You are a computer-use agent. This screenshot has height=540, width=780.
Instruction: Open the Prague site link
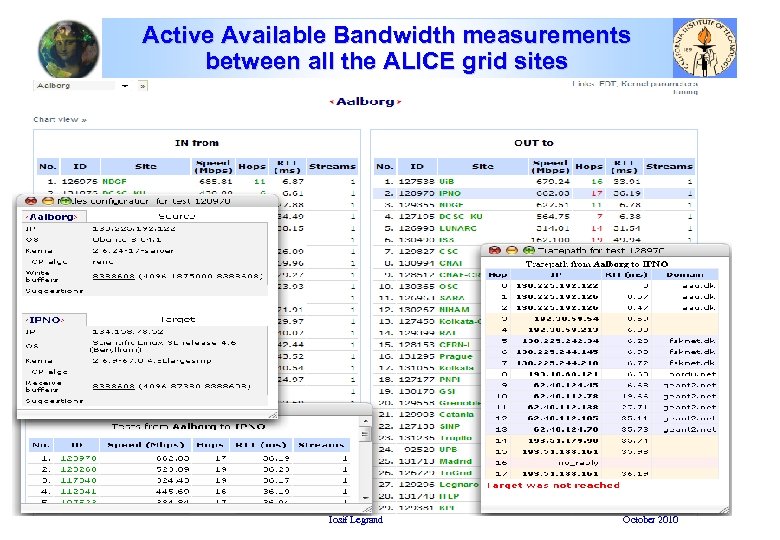456,356
